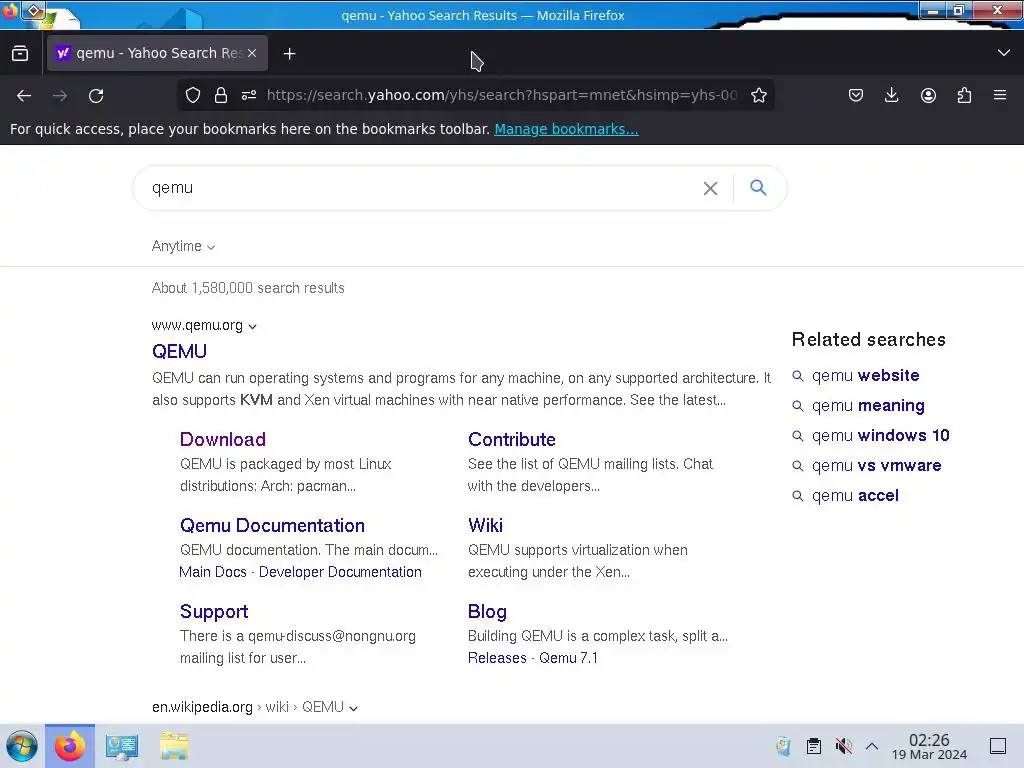Click in the URL address bar
The height and width of the screenshot is (768, 1024).
(x=502, y=95)
